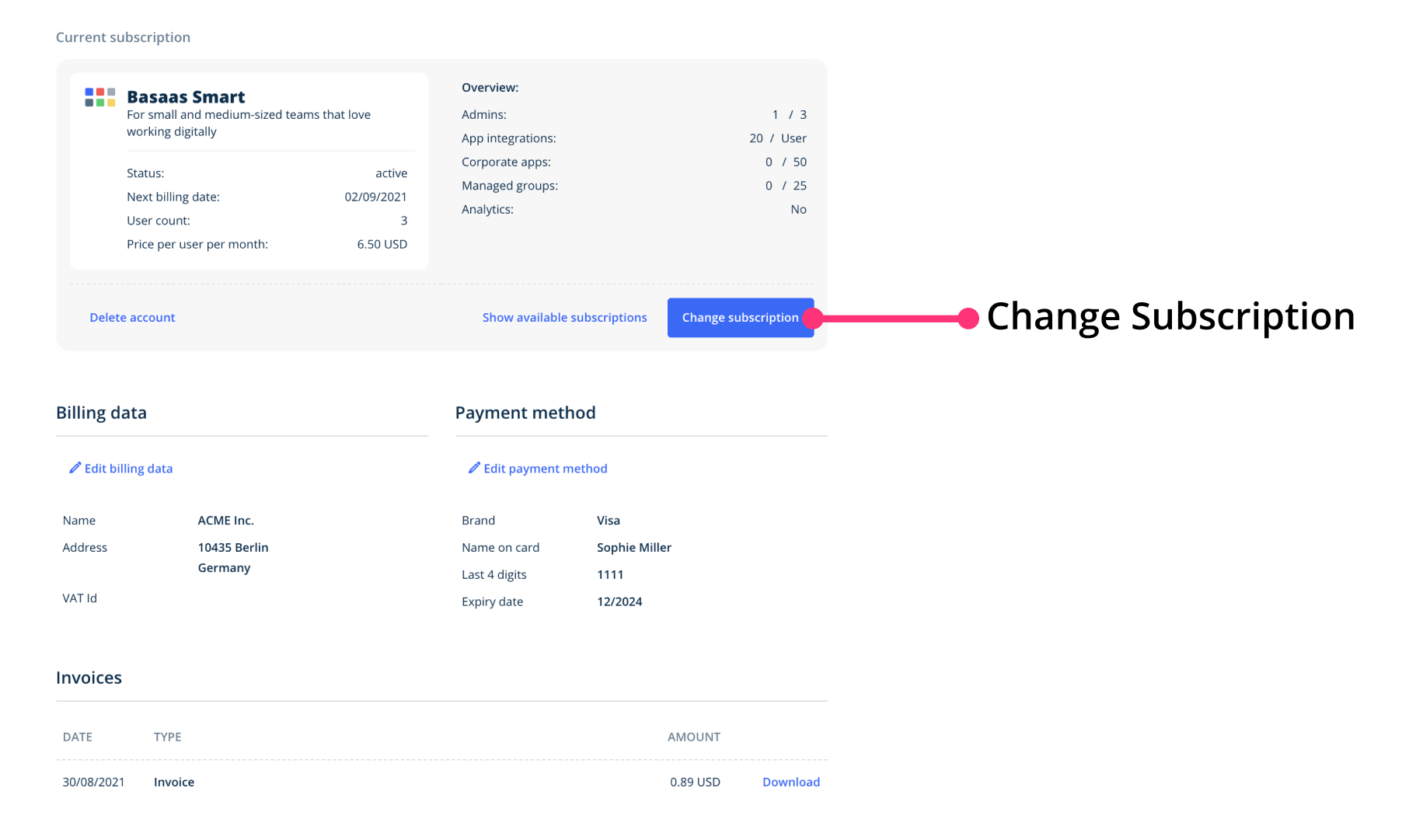Click the AMOUNT column header
The height and width of the screenshot is (840, 1423).
coord(694,737)
